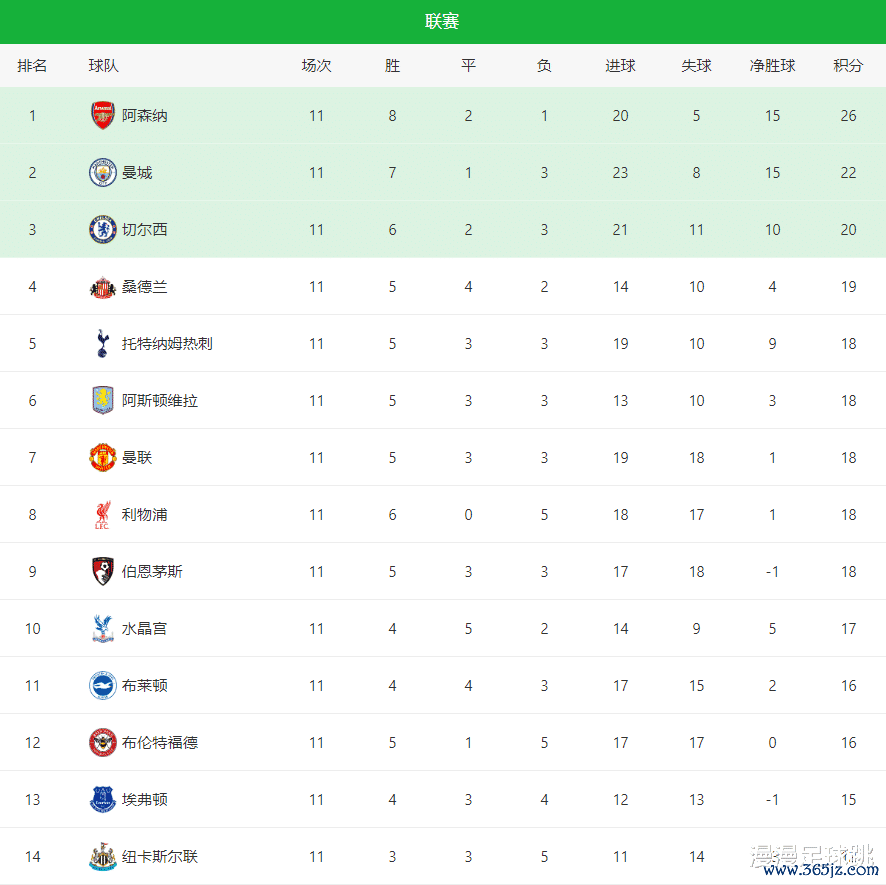Click the Tottenham Hotspur crest icon
886x885 pixels.
click(103, 344)
